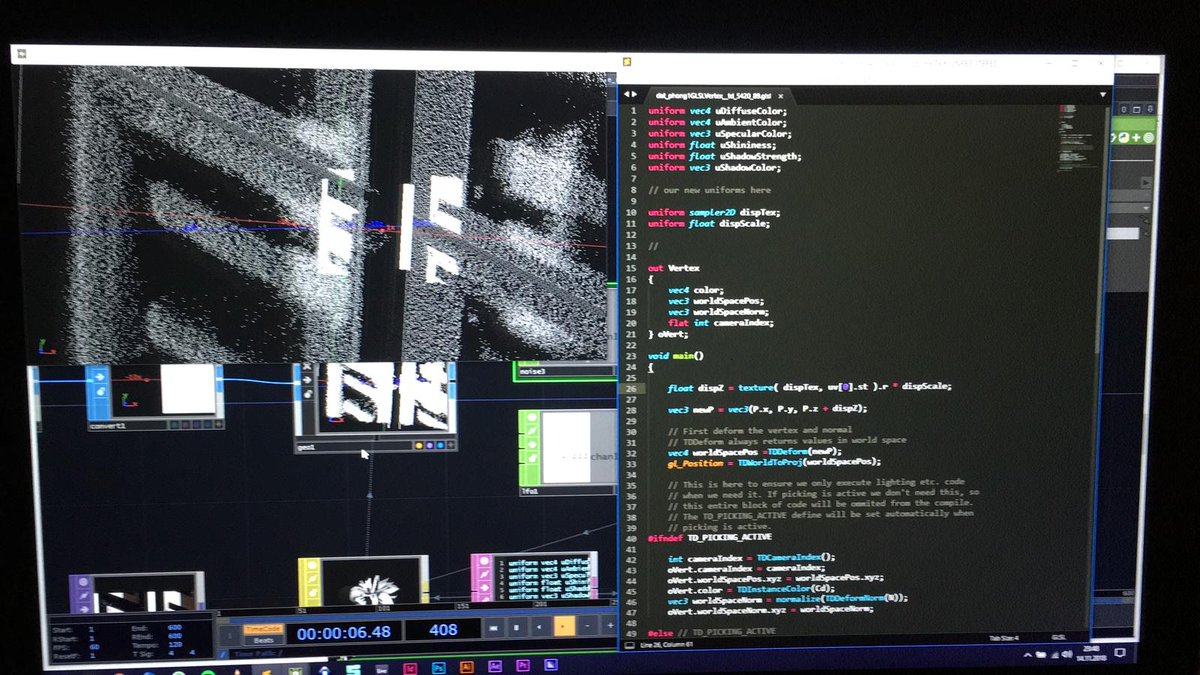Click the top circle flag on the yellow flower node
Image resolution: width=1200 pixels, height=675 pixels.
310,567
